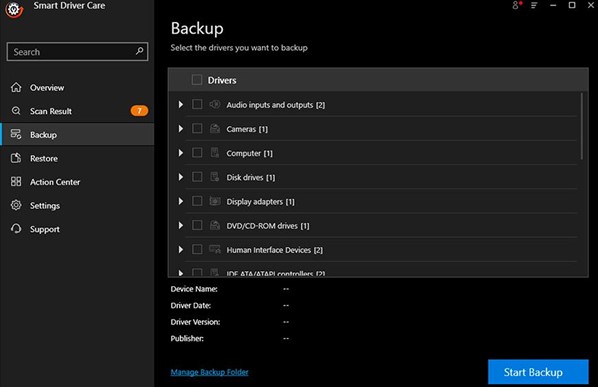
Task: Select the DVD/CD-ROM drives [1] row text
Action: [268, 226]
